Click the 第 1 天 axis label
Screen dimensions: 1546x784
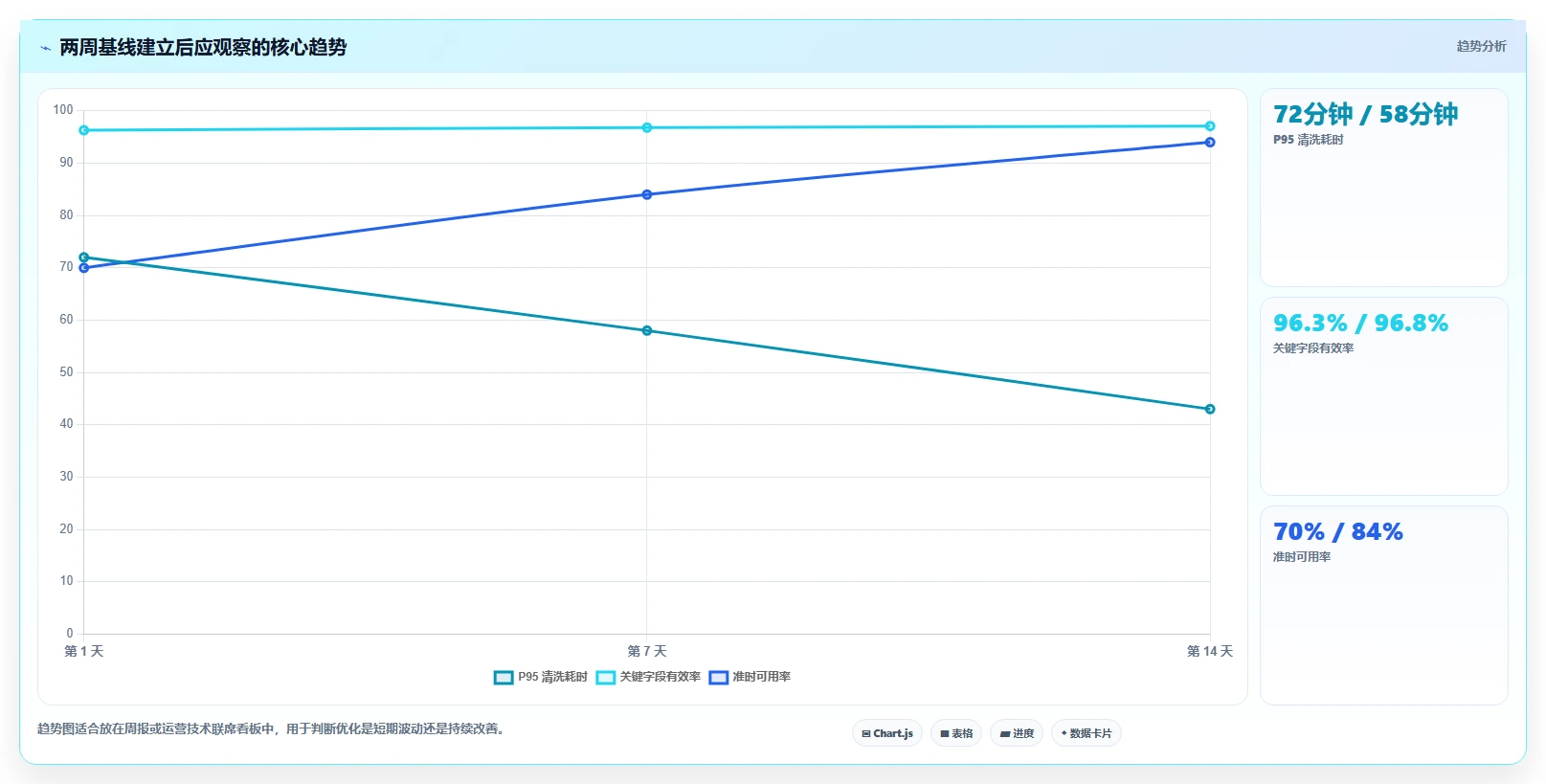[x=84, y=651]
